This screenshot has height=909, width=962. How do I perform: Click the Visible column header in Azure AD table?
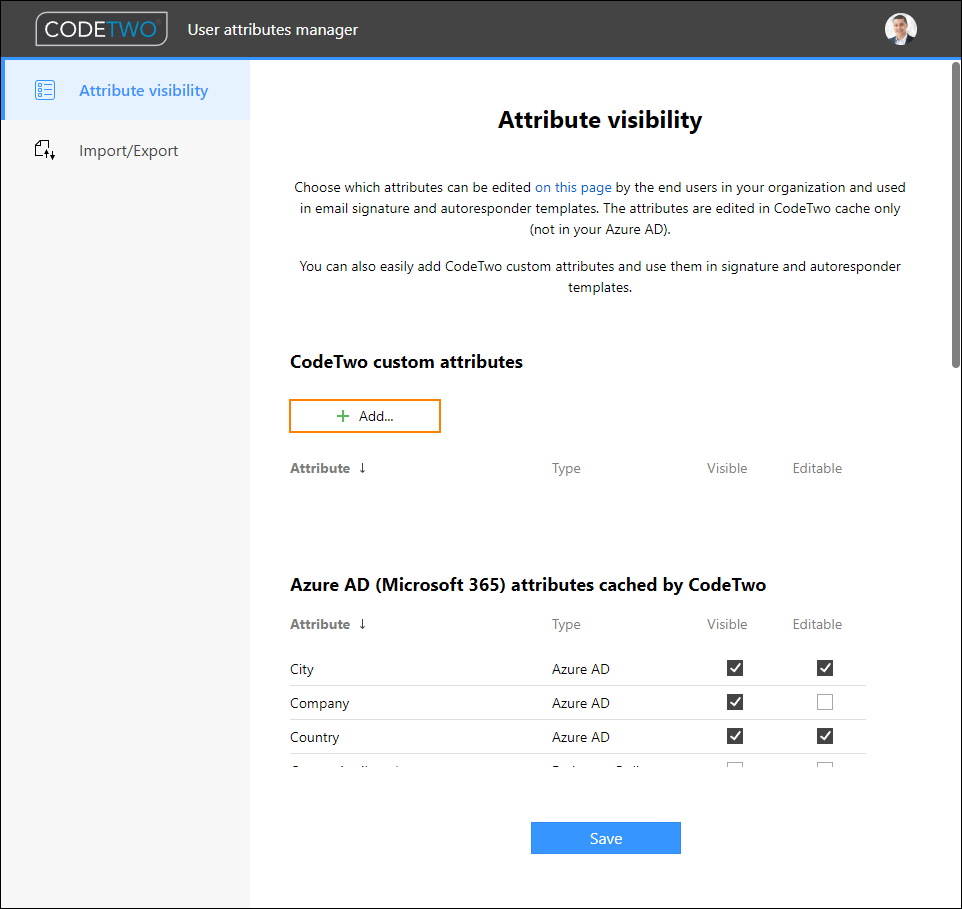point(727,624)
